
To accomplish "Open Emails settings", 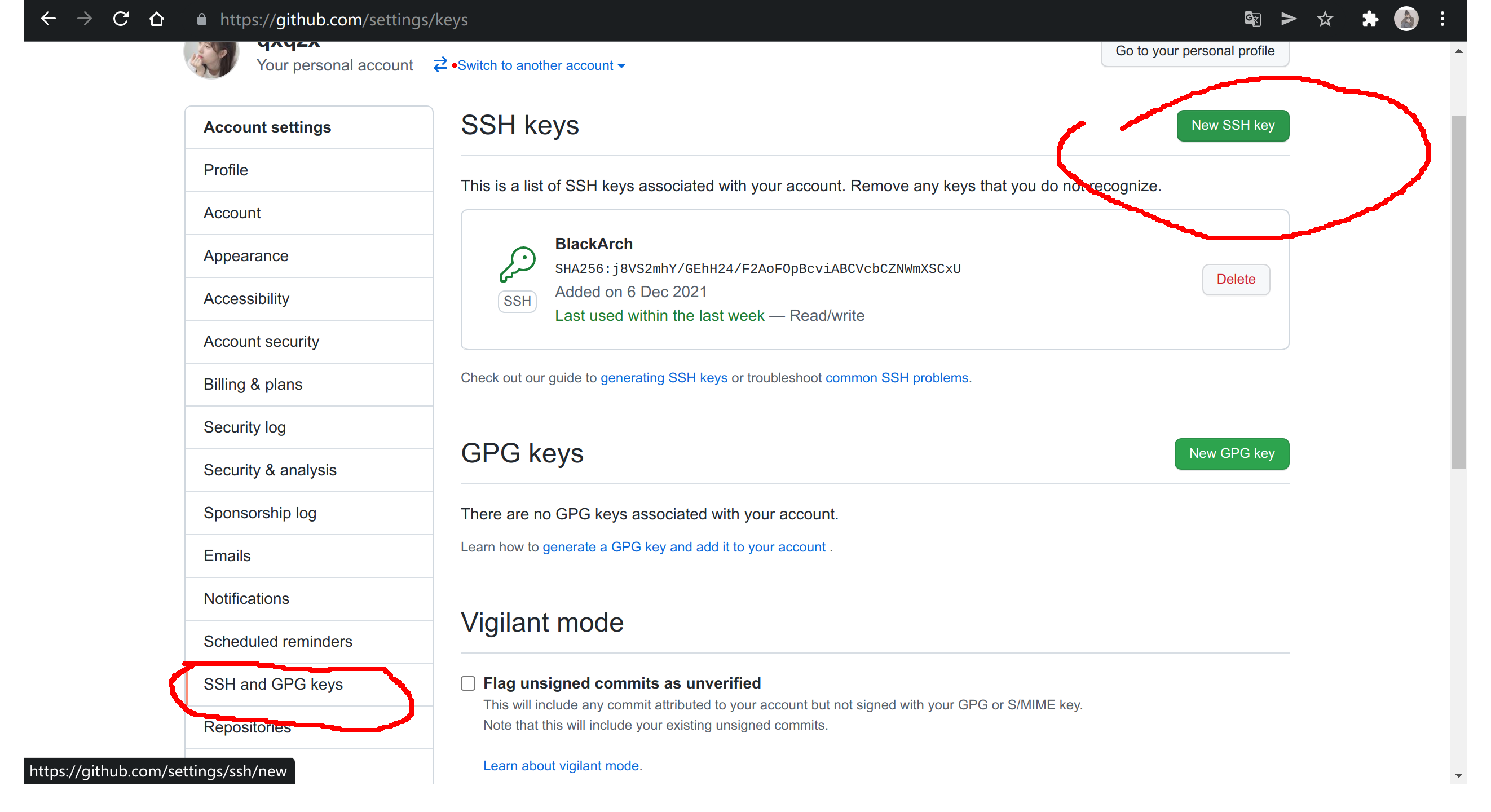I will (308, 555).
